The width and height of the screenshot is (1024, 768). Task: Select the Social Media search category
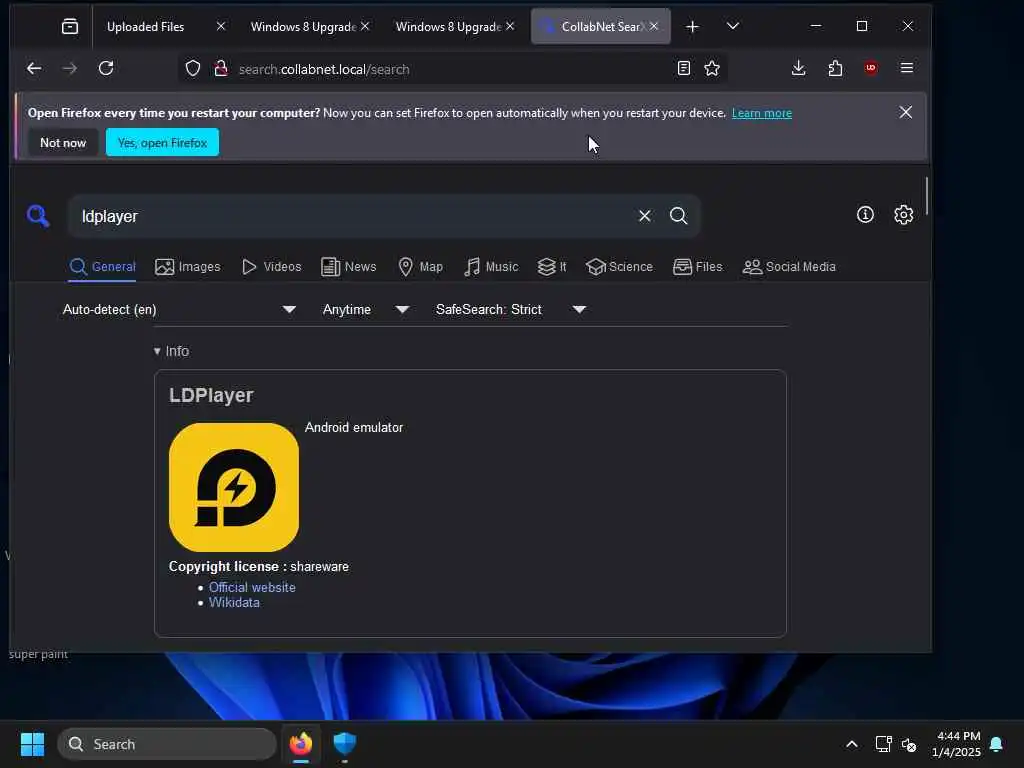tap(789, 266)
